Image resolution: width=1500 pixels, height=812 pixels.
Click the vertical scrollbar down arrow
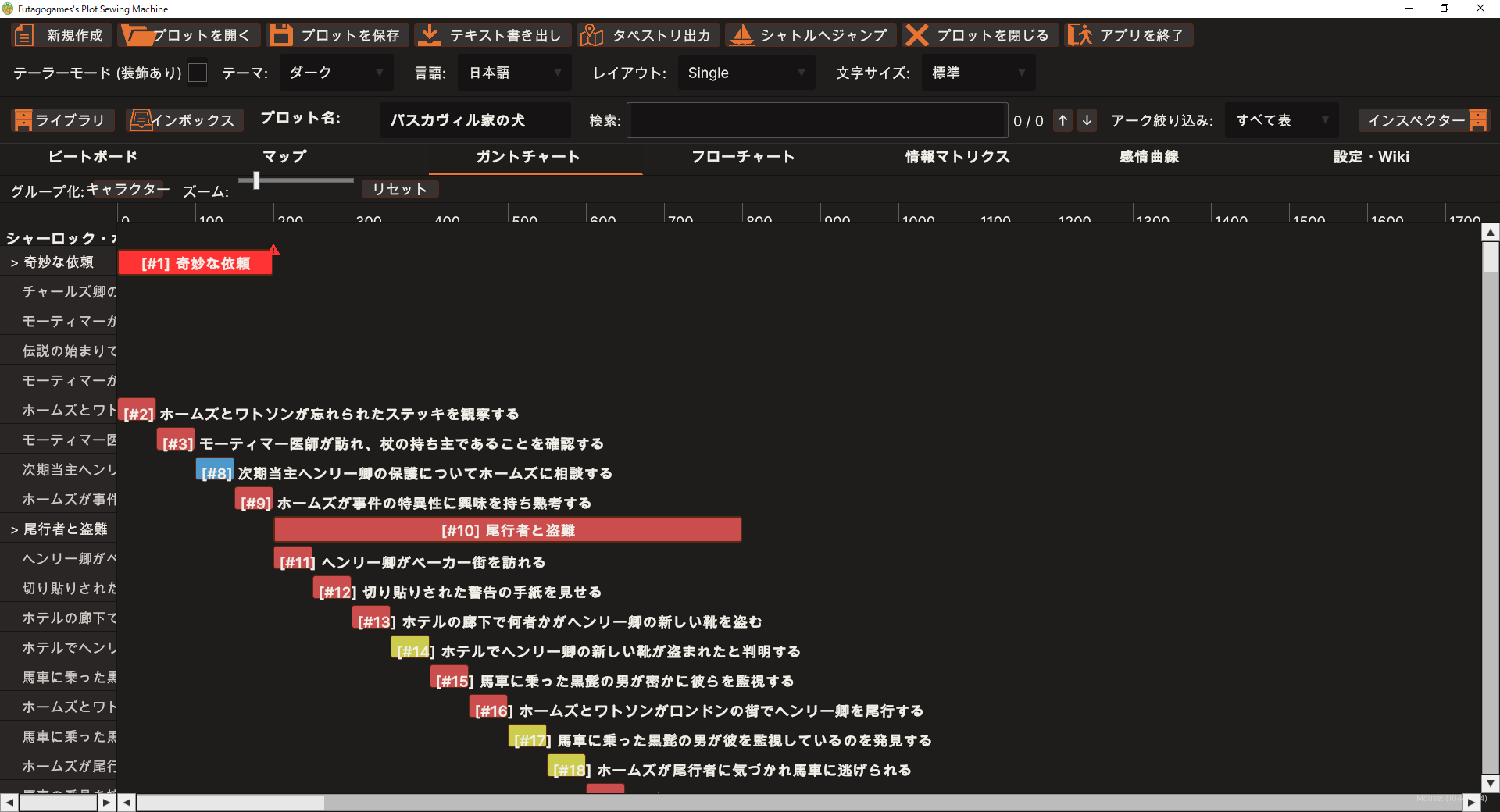(x=1491, y=783)
